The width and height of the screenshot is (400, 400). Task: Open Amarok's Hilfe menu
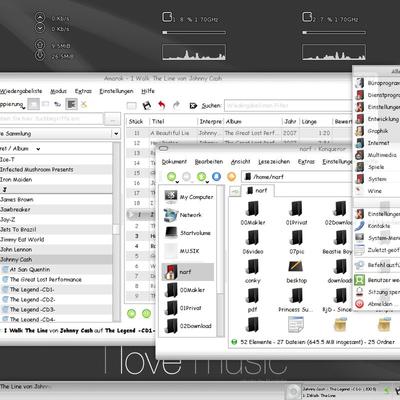[x=148, y=91]
